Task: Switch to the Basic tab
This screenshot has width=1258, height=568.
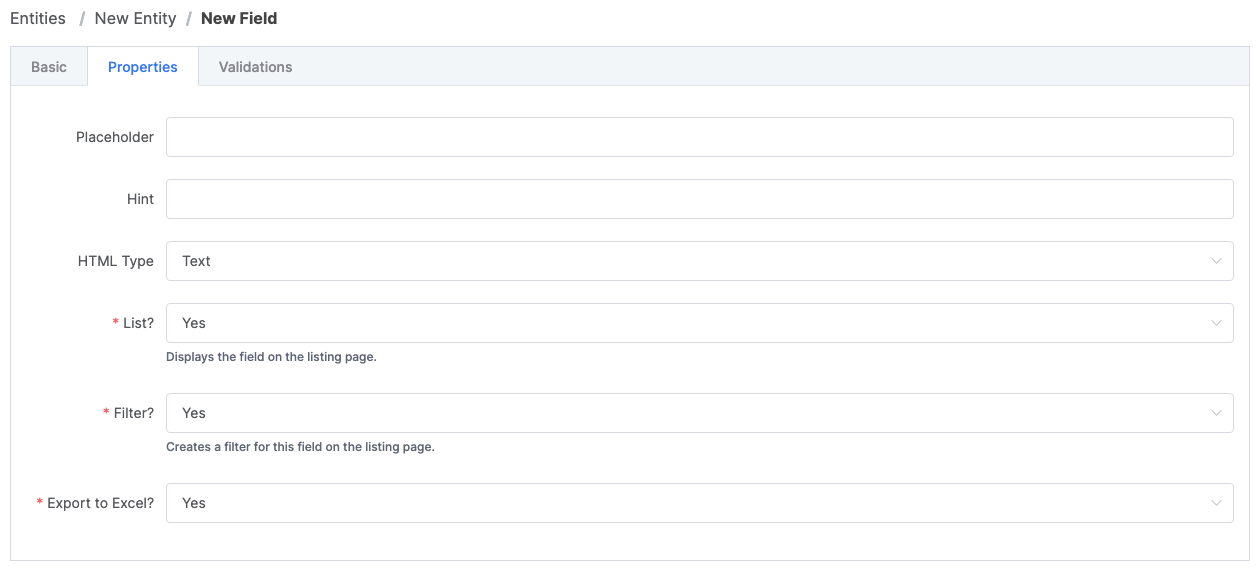Action: click(49, 67)
